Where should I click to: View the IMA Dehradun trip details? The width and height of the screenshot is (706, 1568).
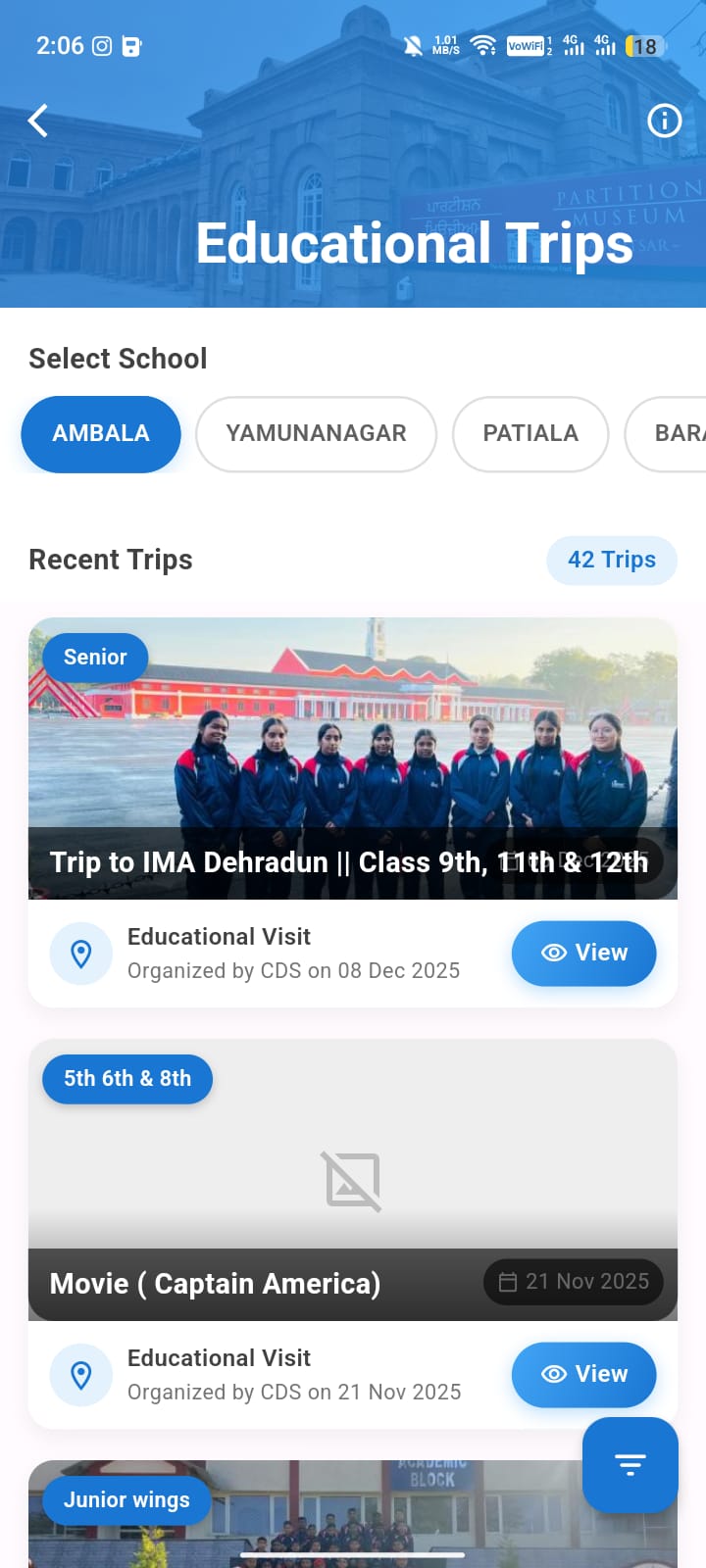(x=583, y=954)
